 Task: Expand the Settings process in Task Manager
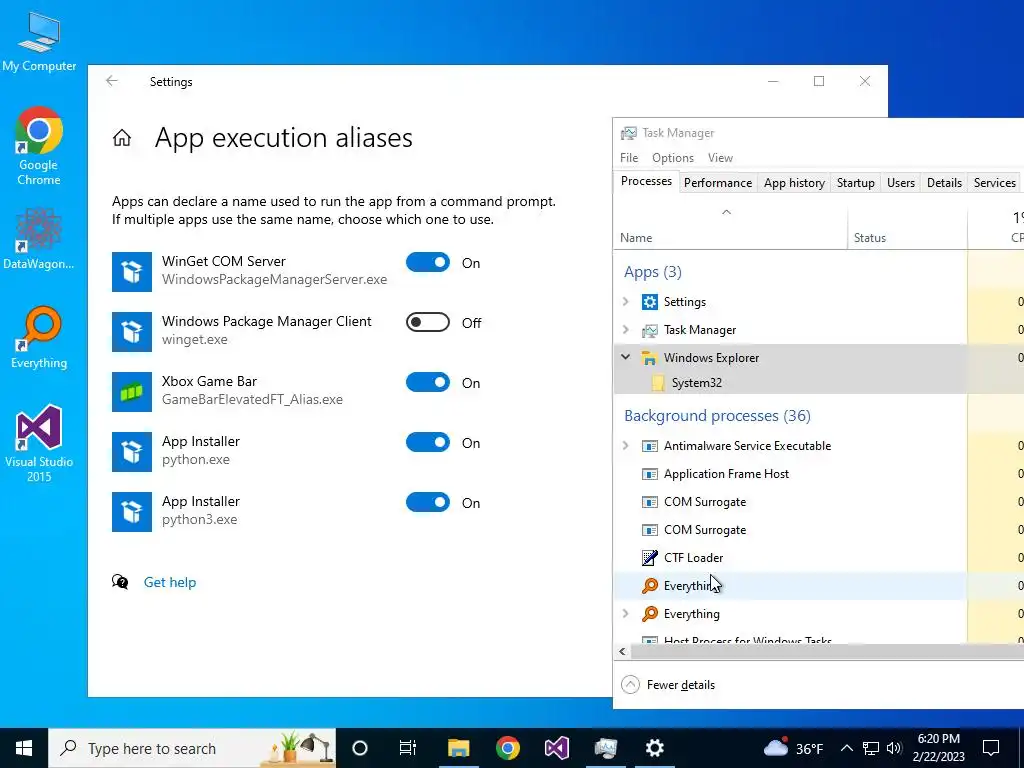[x=626, y=302]
